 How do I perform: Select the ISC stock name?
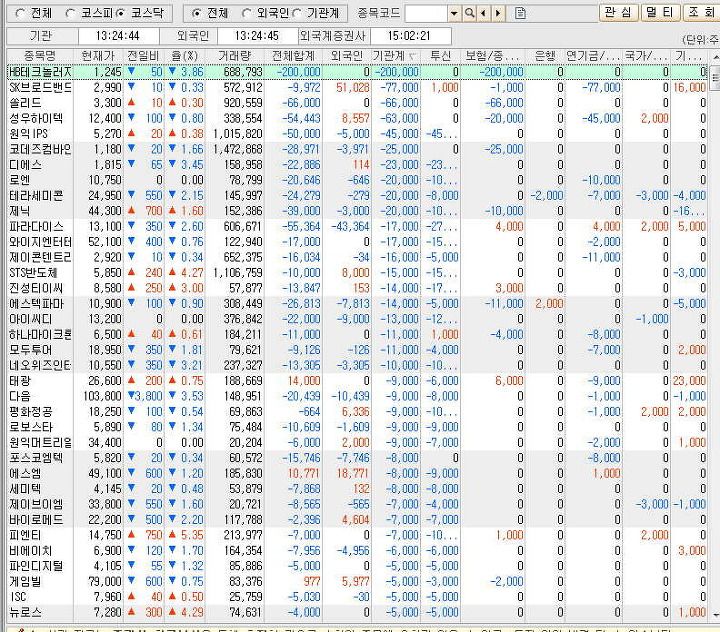(18, 597)
